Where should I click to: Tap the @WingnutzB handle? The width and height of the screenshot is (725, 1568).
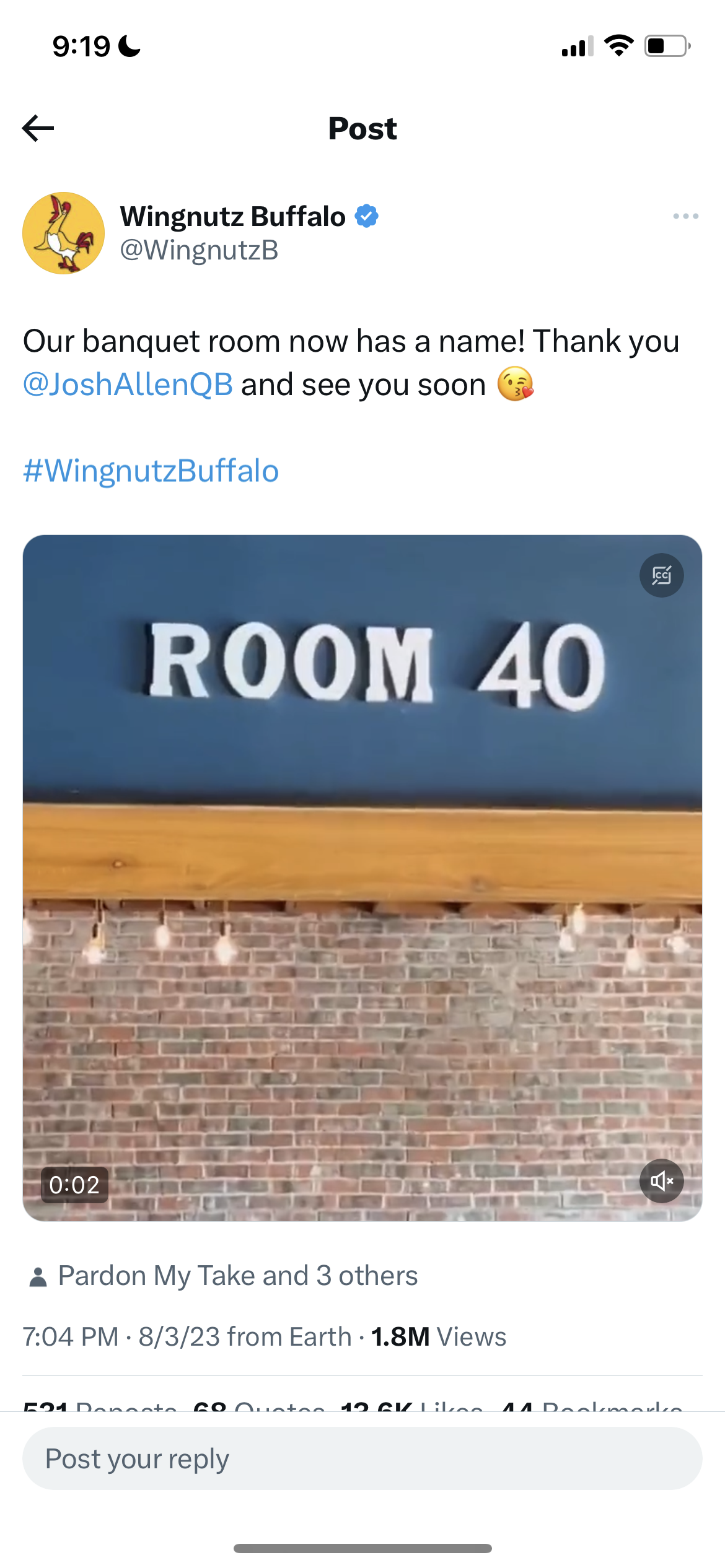[x=200, y=250]
